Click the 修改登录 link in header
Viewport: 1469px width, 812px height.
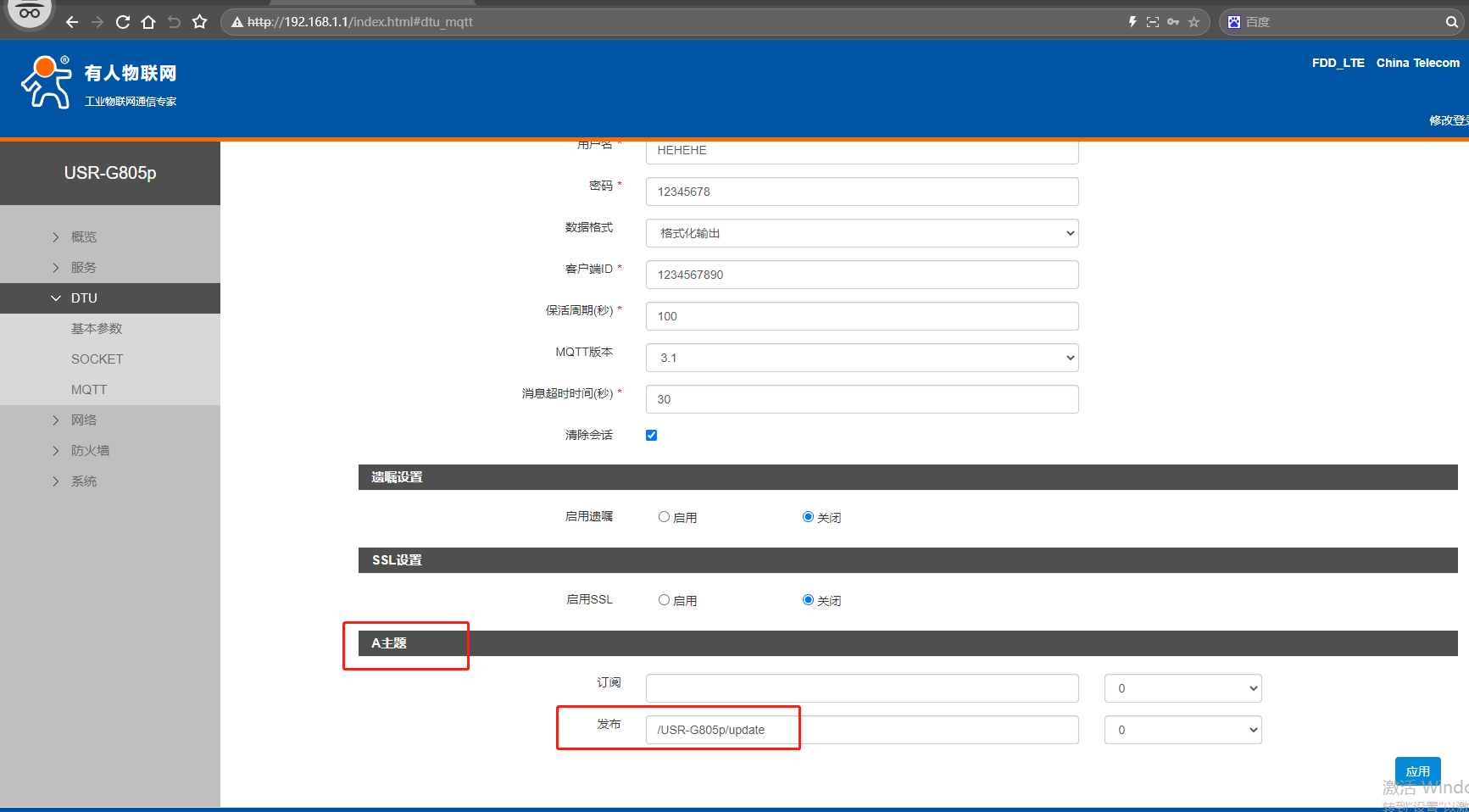coord(1448,120)
